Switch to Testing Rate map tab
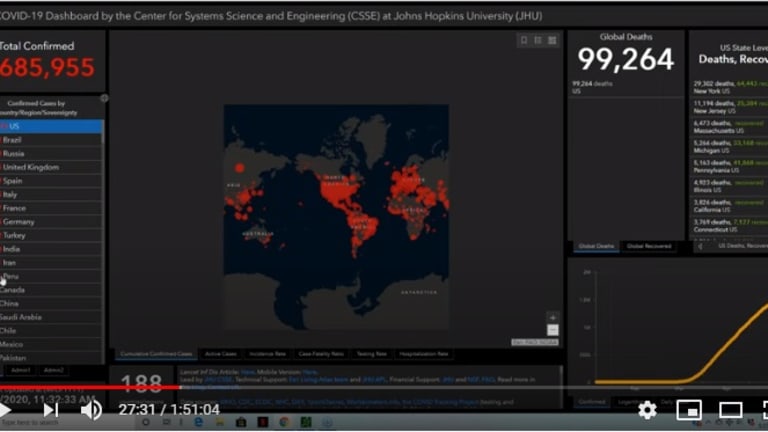This screenshot has width=768, height=432. pyautogui.click(x=371, y=354)
